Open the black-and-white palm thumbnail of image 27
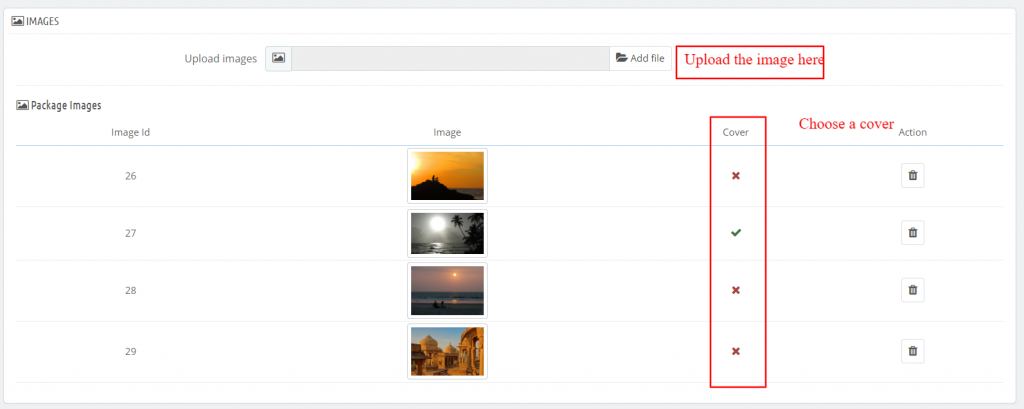The image size is (1024, 409). click(447, 233)
